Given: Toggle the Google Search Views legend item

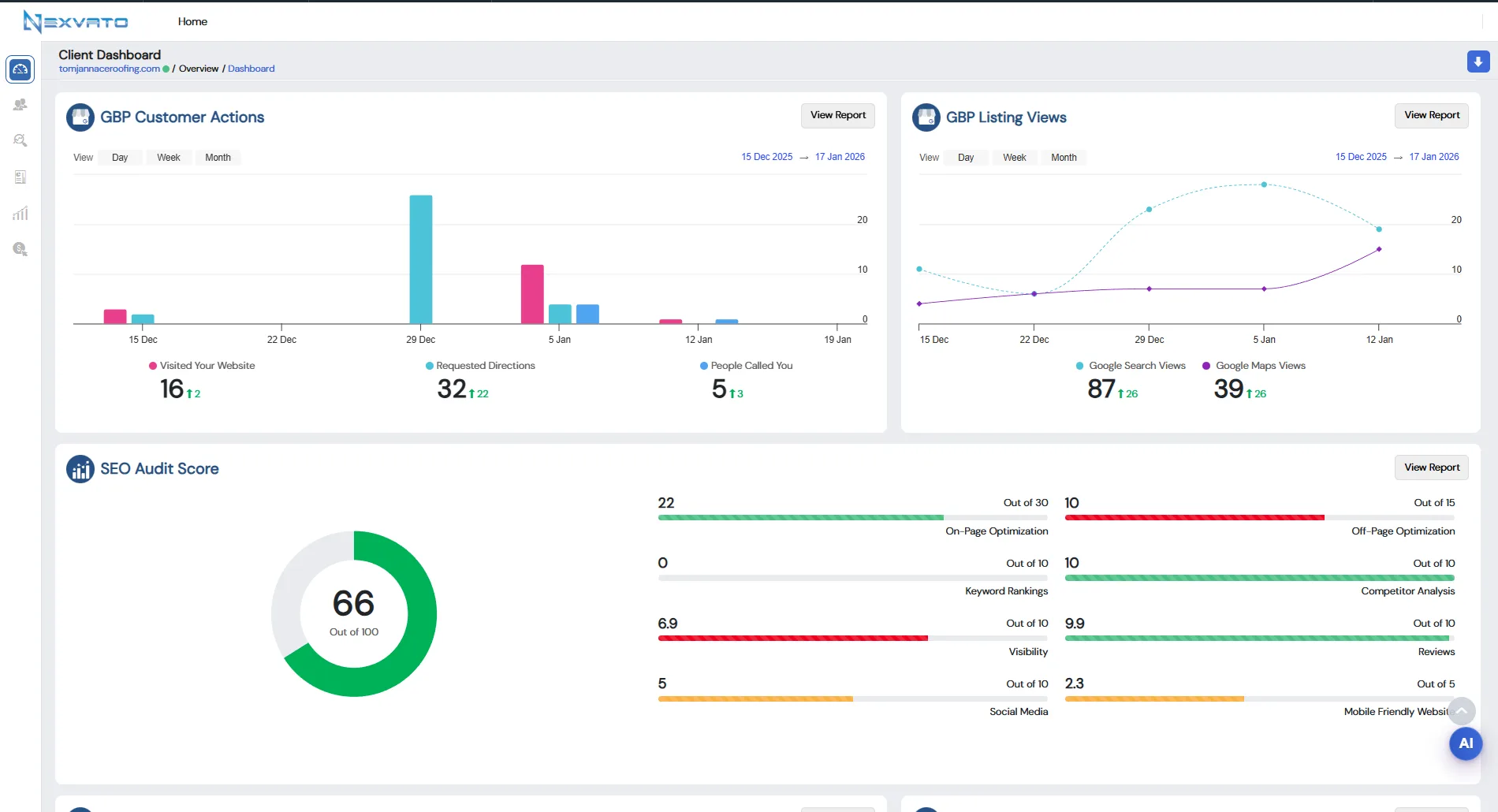Looking at the screenshot, I should (x=1131, y=365).
